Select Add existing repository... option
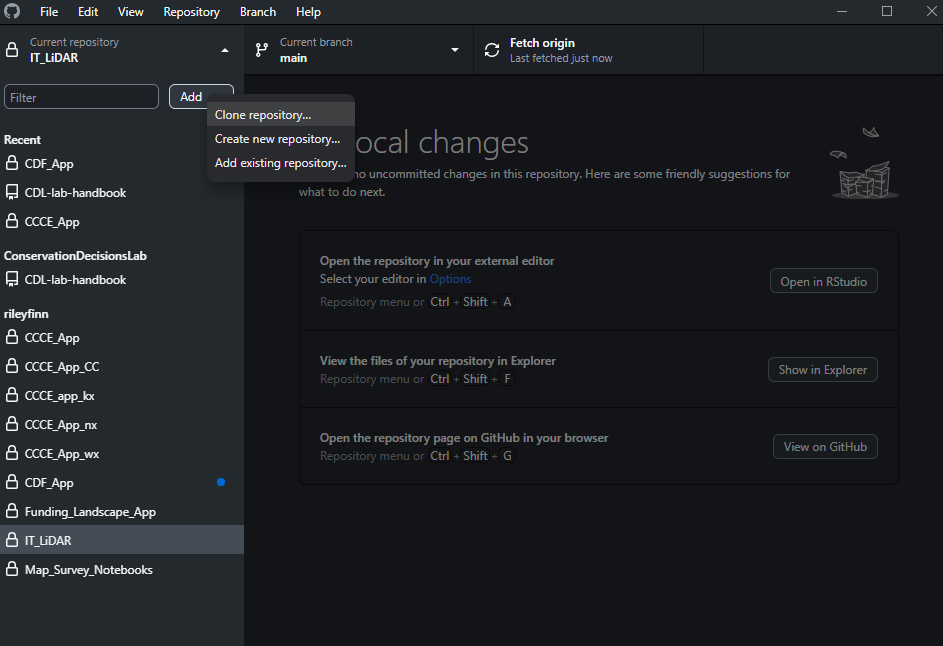This screenshot has width=943, height=646. 280,163
